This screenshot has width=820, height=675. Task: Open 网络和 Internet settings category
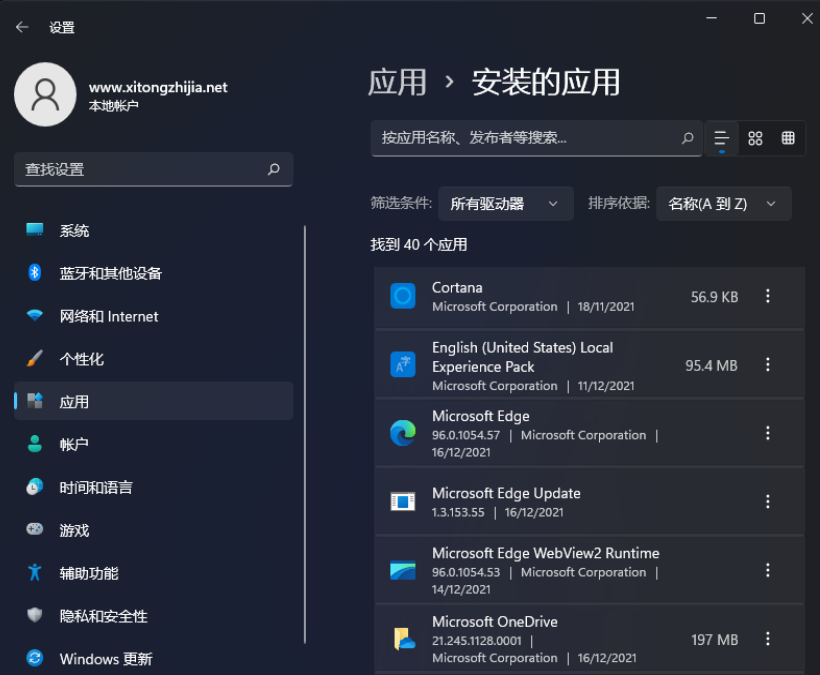click(153, 316)
